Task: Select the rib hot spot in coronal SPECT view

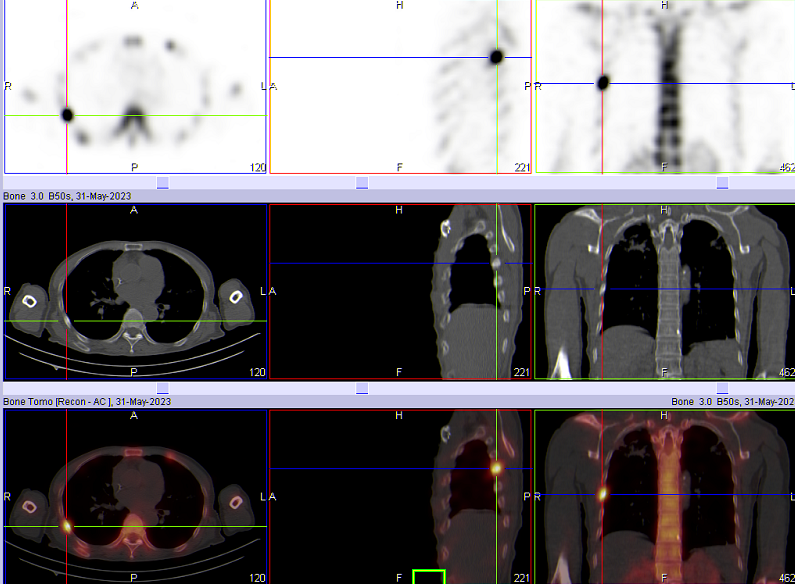Action: 603,83
